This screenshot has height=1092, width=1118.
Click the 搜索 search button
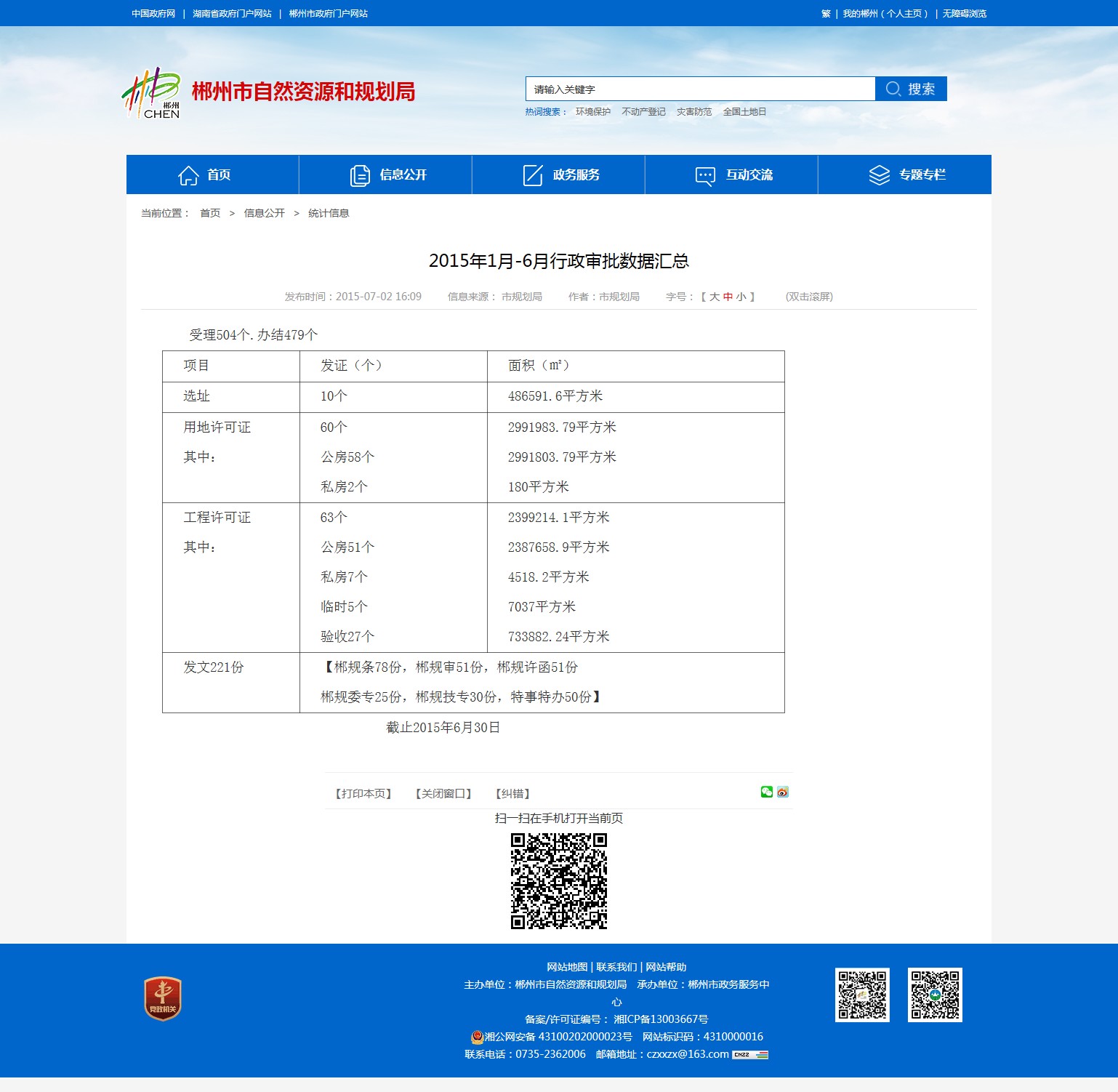click(x=911, y=89)
